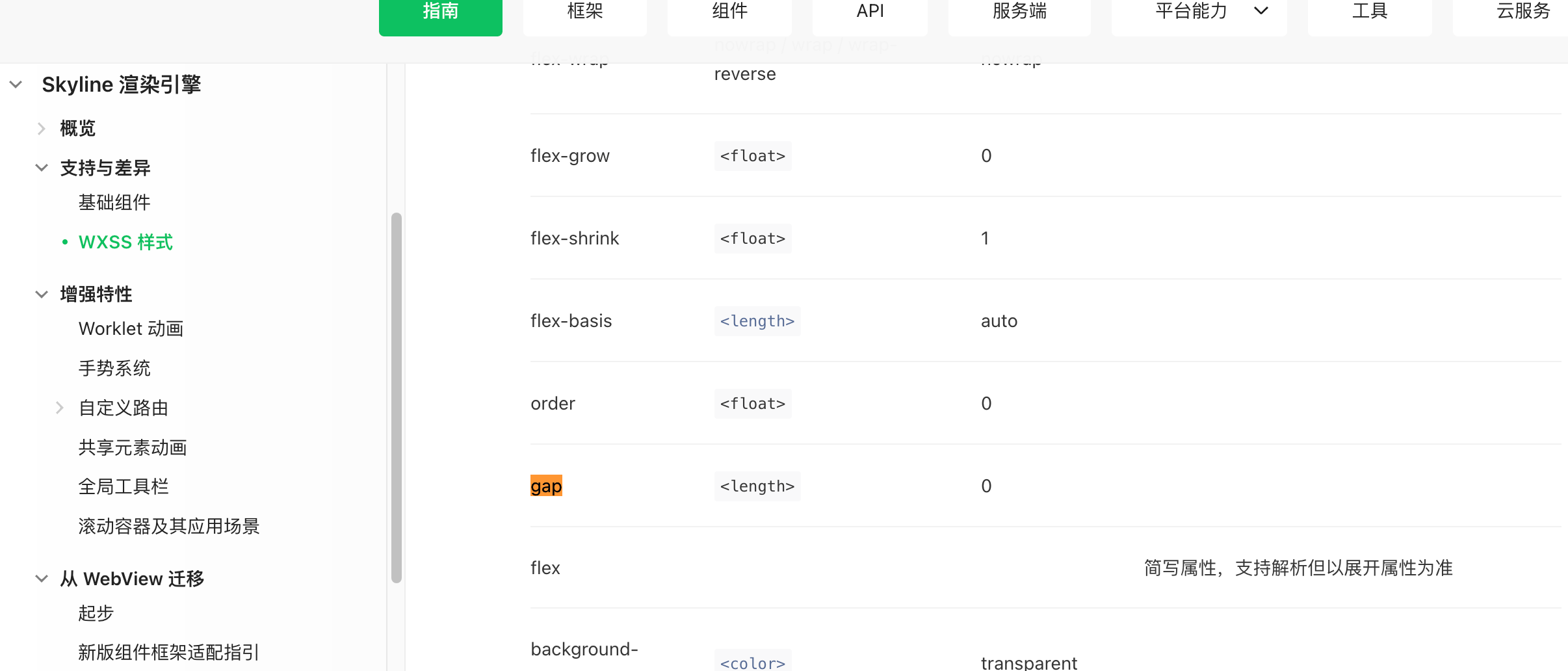
Task: Click the <color> link for background-color
Action: click(753, 662)
